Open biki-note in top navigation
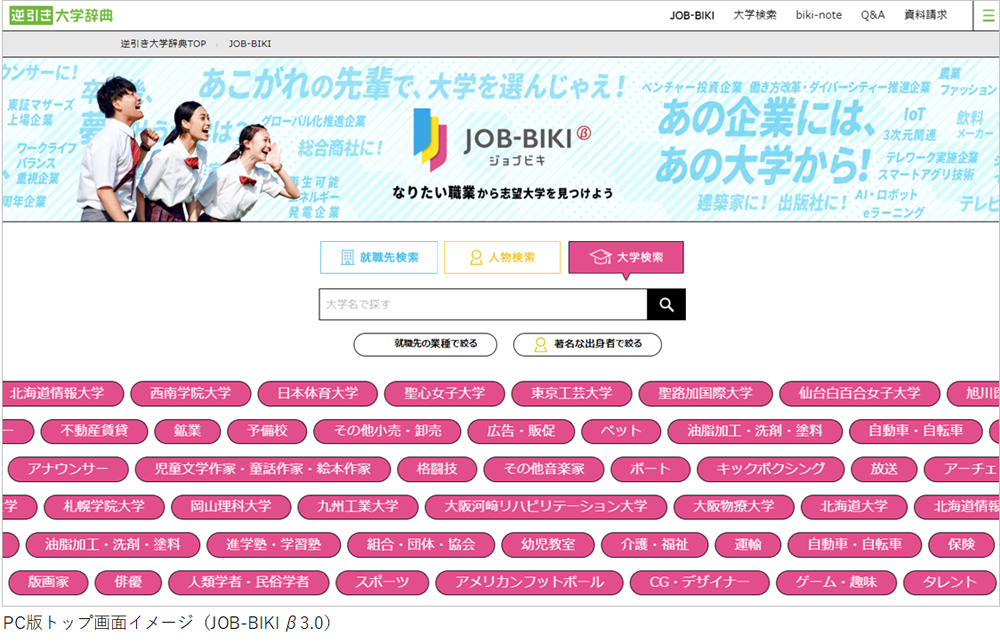 coord(818,15)
